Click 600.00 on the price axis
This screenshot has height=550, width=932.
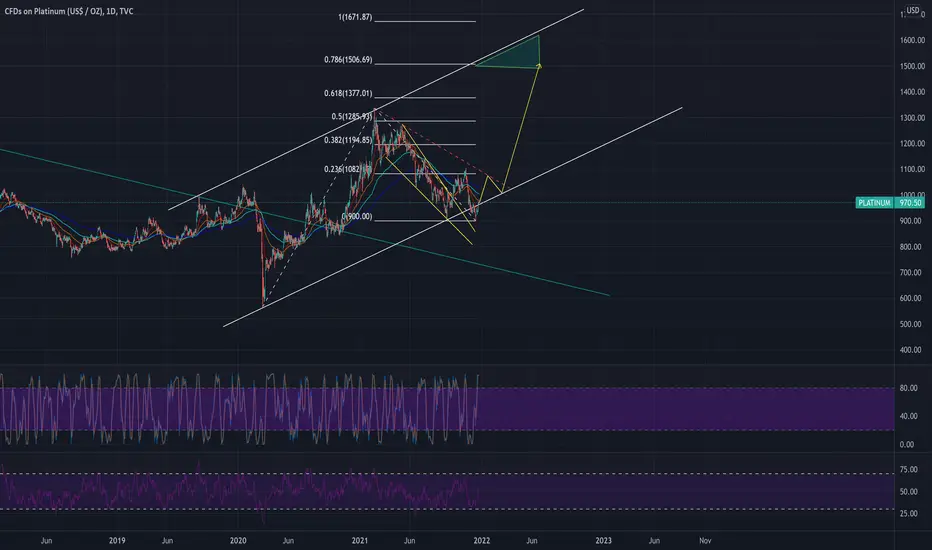point(912,298)
